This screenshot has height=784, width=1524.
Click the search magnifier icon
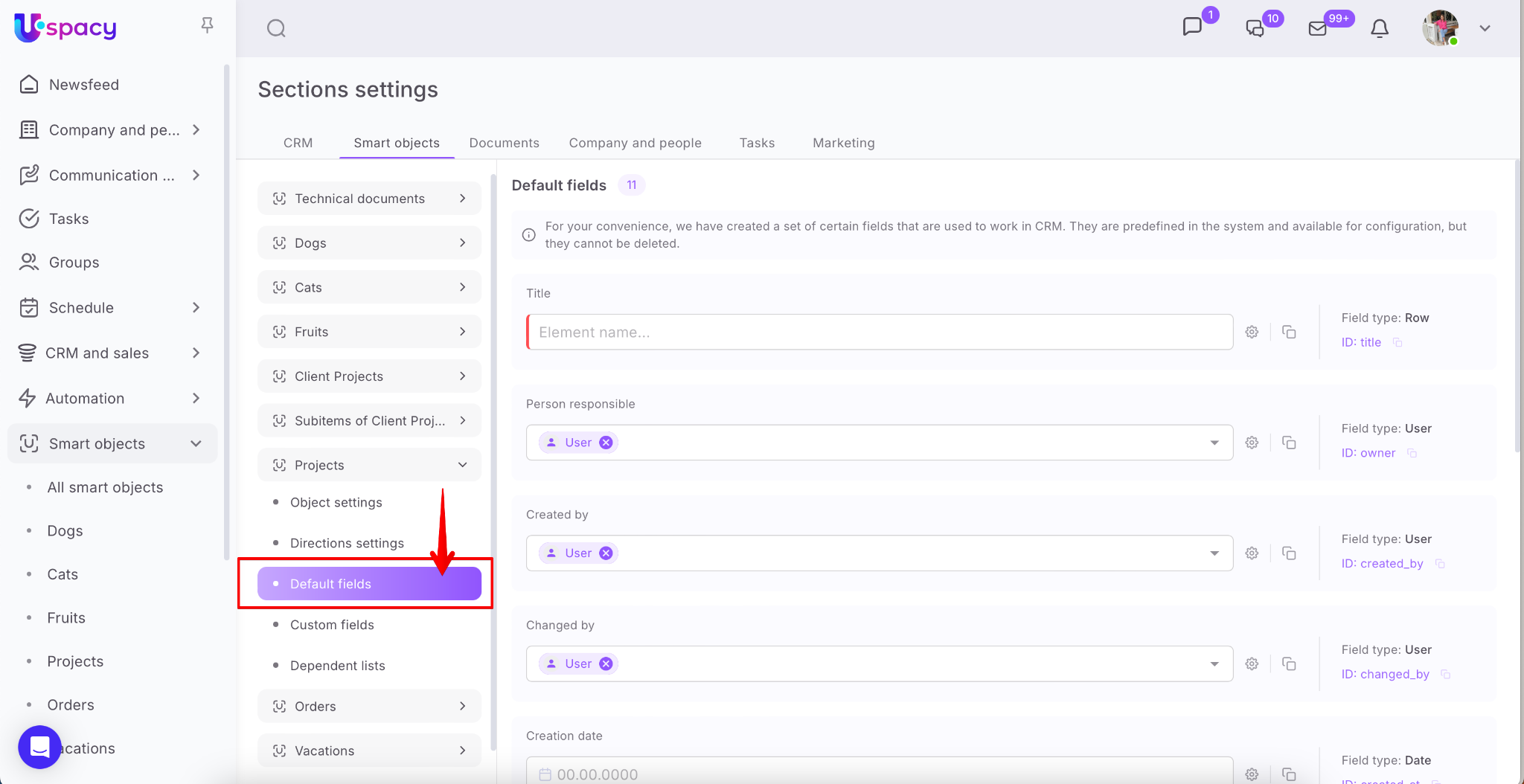[276, 28]
